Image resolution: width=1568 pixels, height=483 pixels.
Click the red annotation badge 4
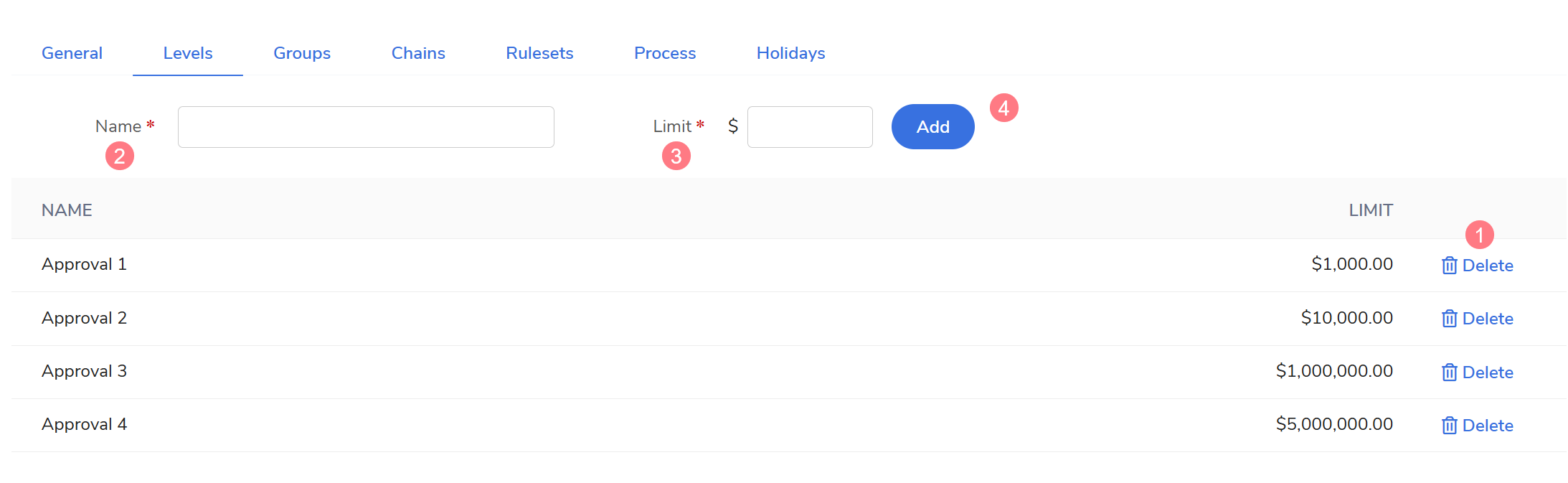point(1003,108)
